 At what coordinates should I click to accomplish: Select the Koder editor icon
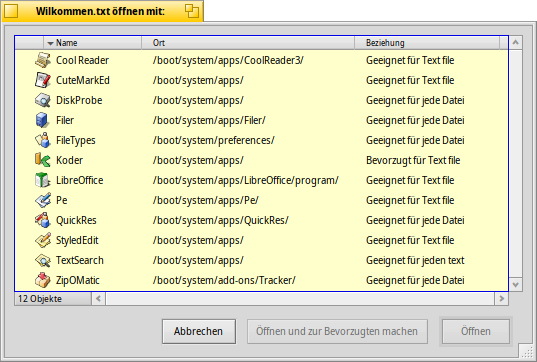click(x=43, y=160)
